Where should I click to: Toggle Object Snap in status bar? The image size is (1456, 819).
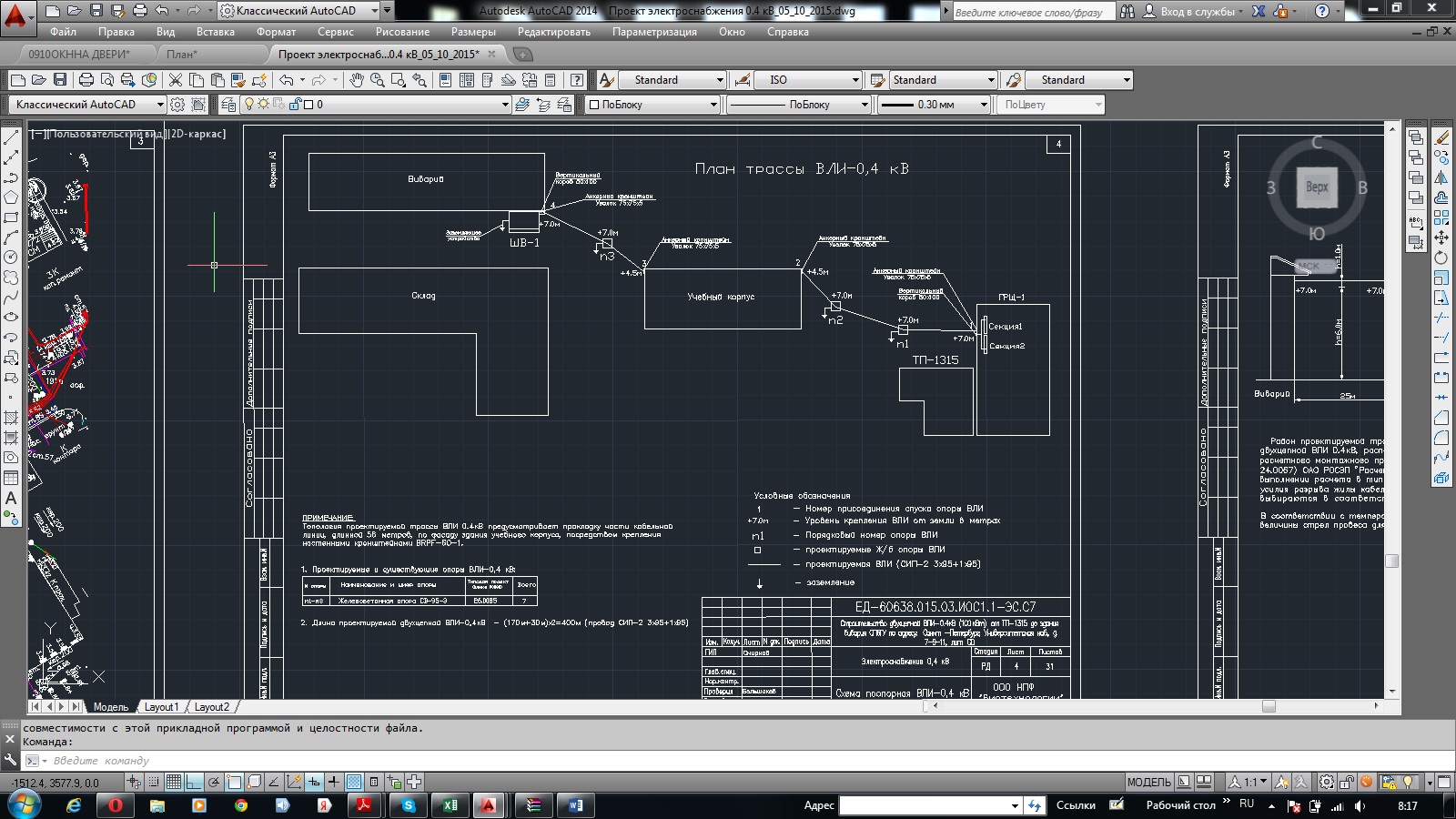(x=234, y=782)
